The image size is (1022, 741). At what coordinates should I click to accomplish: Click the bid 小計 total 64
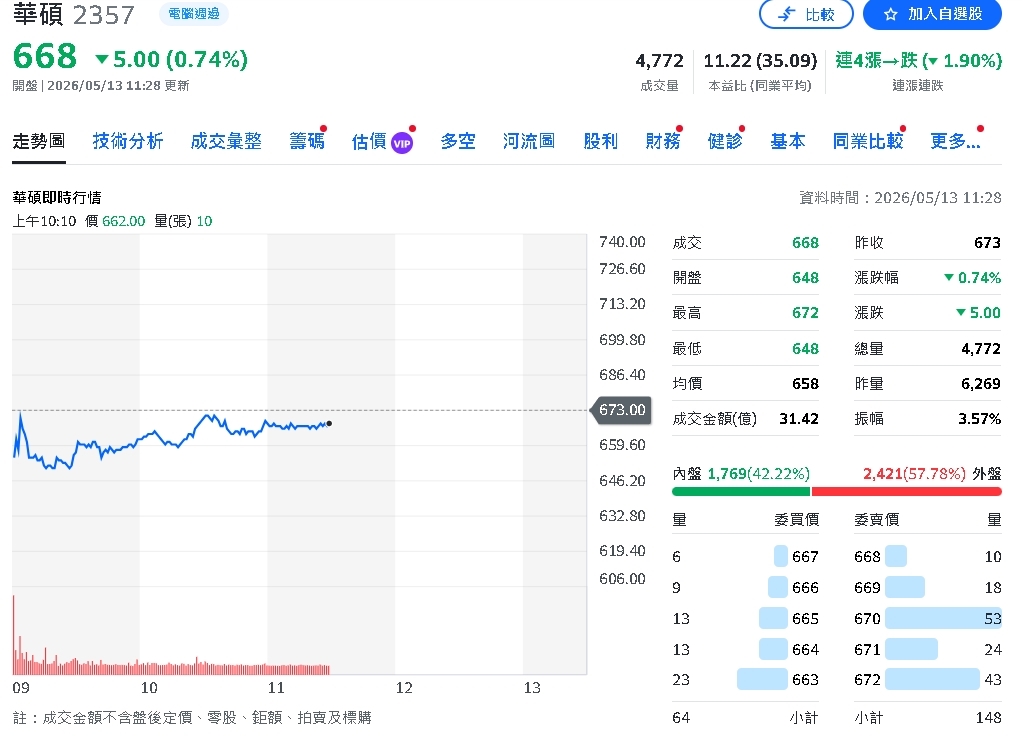[x=681, y=718]
